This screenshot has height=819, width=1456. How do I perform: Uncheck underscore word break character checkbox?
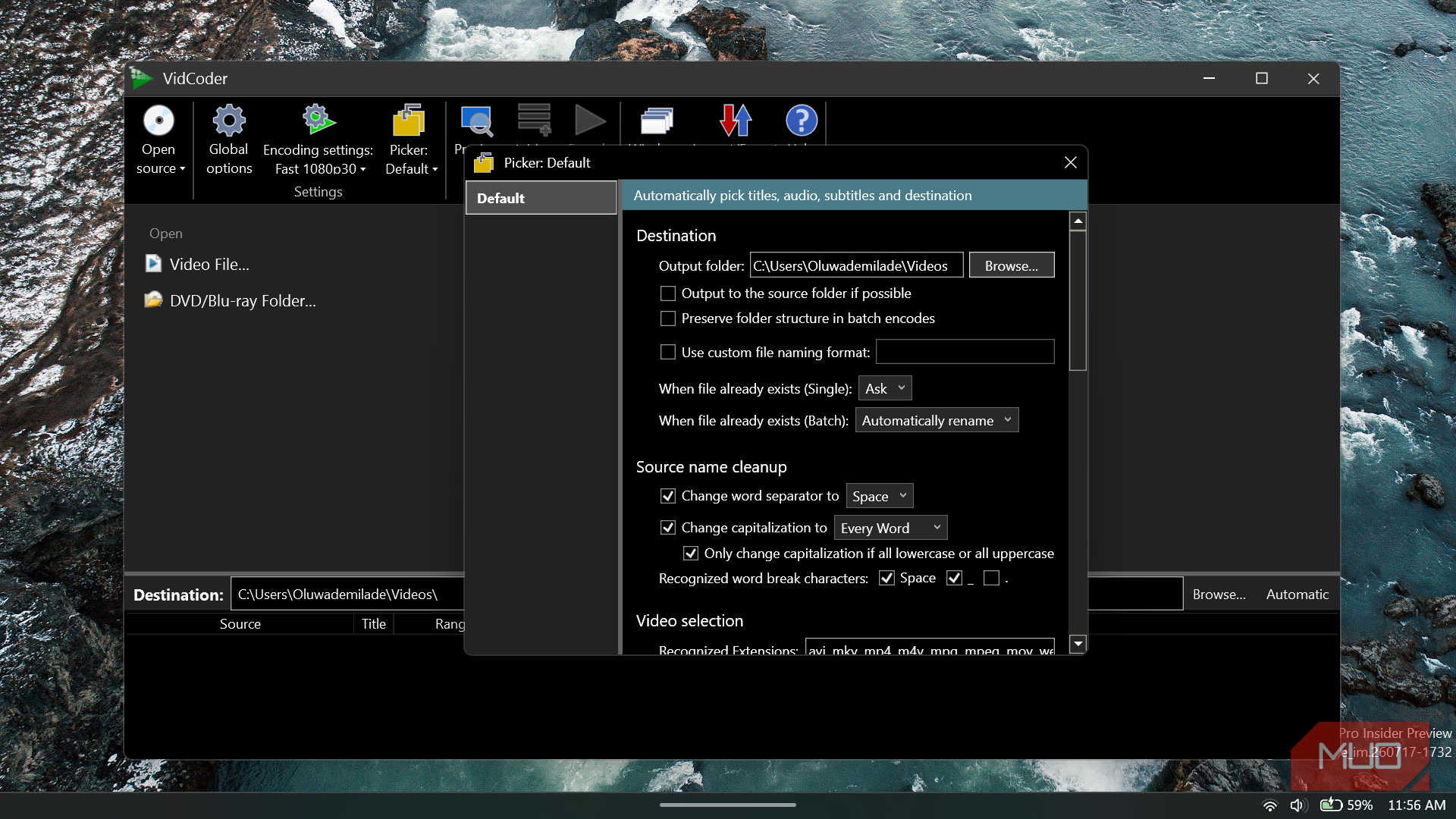(x=955, y=578)
